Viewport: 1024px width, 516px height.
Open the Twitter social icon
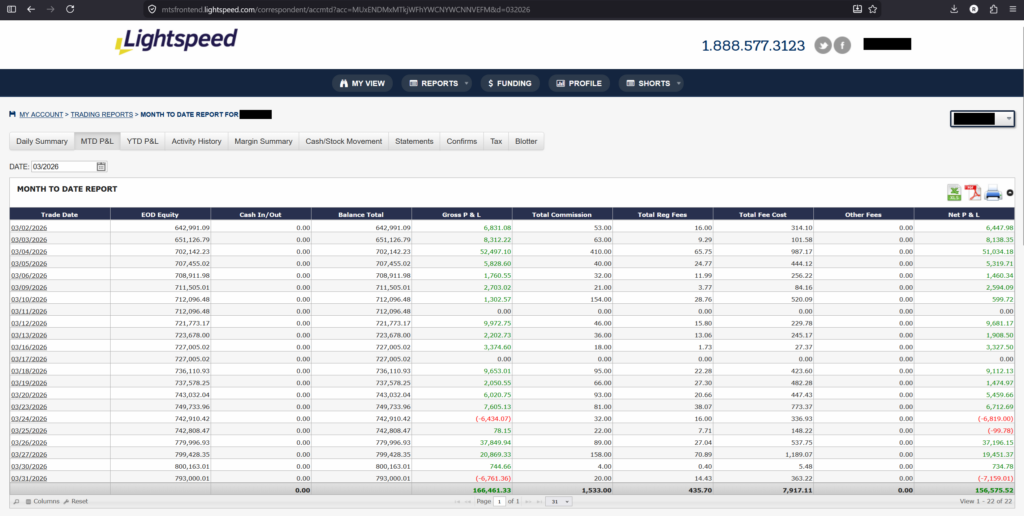click(823, 45)
